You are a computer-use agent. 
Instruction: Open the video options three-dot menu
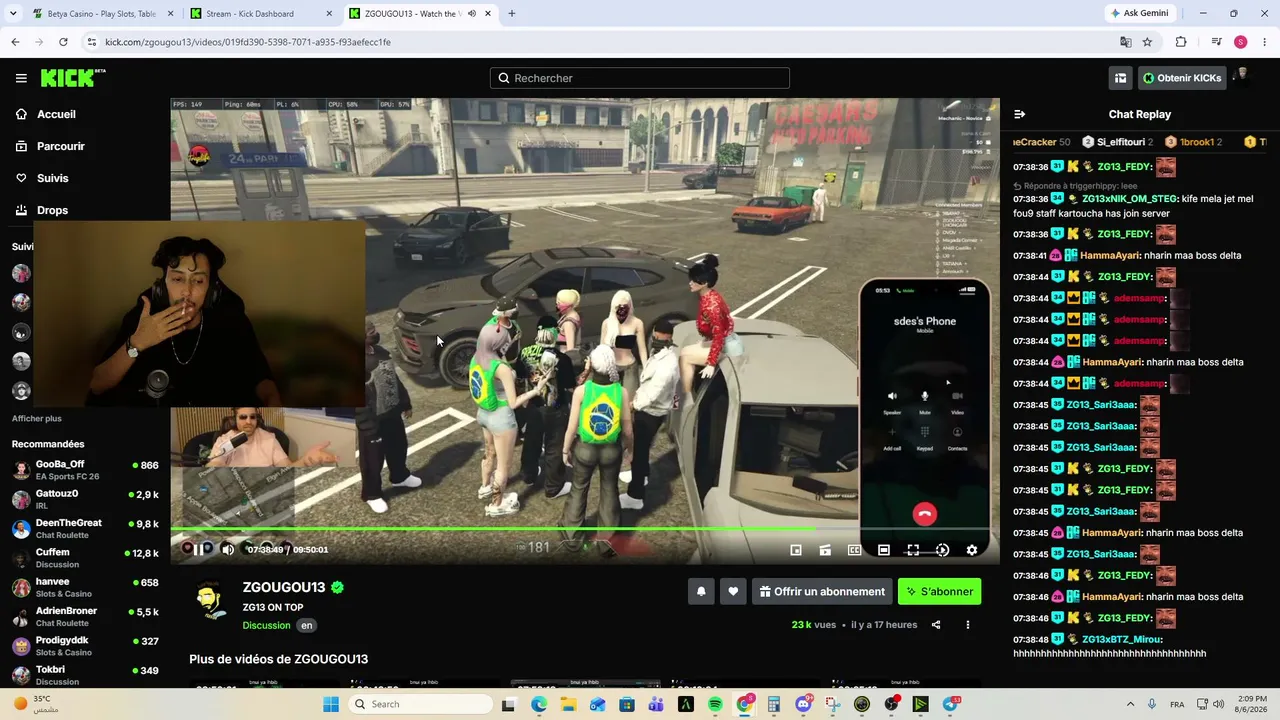967,625
